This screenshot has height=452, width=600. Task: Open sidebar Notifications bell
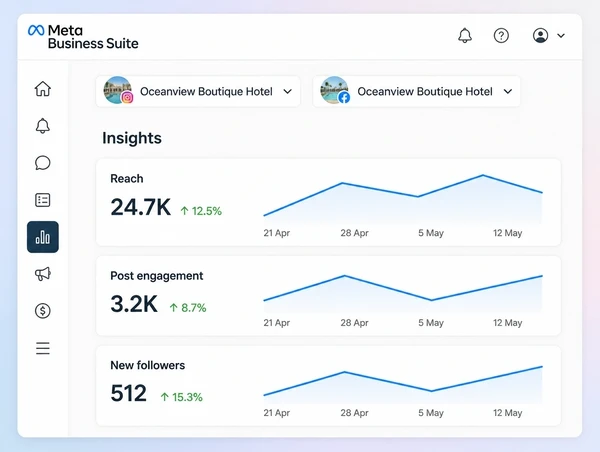42,126
